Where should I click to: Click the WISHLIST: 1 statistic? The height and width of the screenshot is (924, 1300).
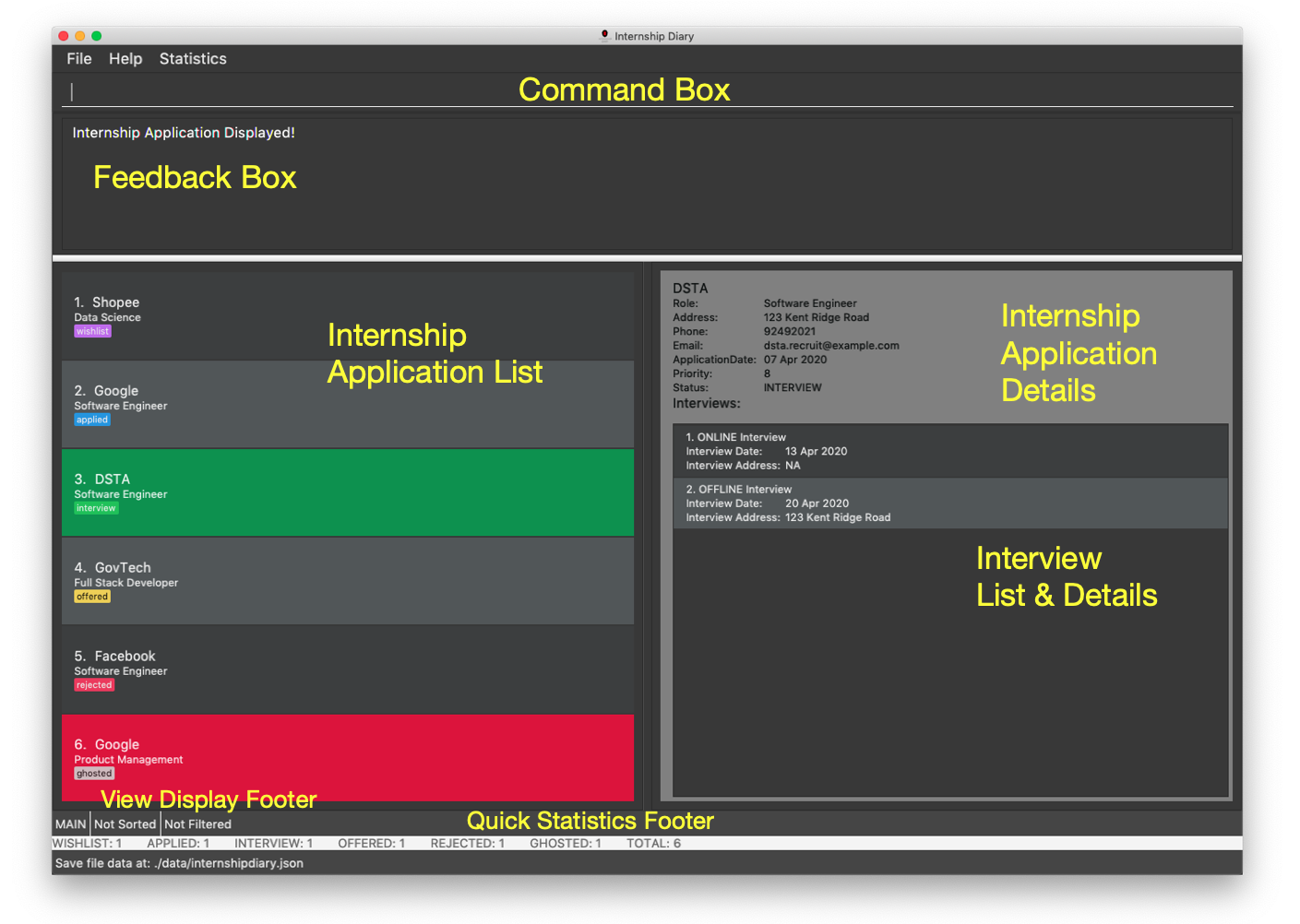(87, 844)
